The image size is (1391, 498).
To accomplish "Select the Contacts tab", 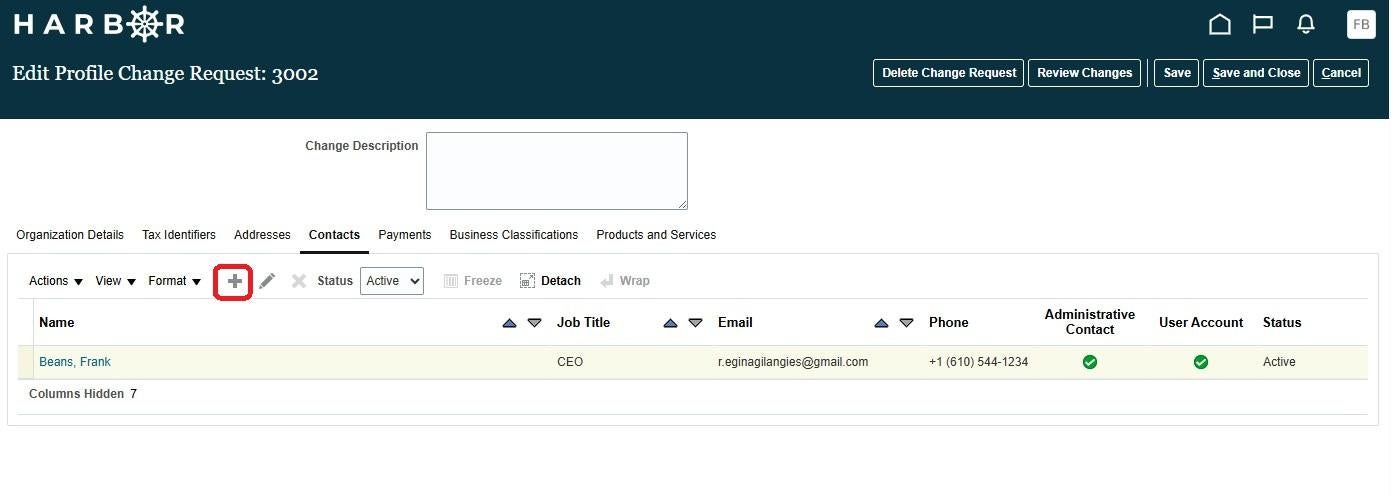I will coord(334,235).
